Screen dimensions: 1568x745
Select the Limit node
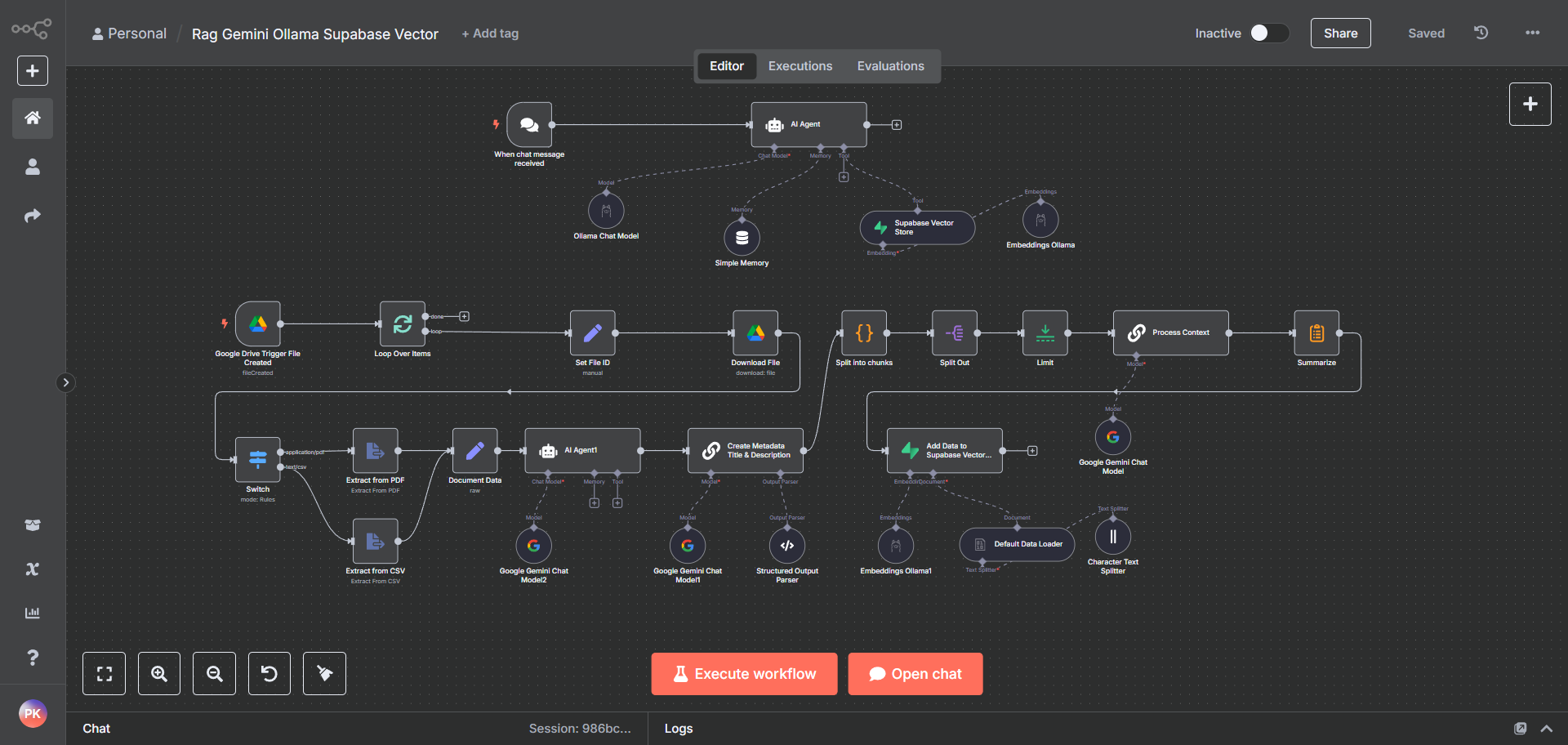point(1045,333)
